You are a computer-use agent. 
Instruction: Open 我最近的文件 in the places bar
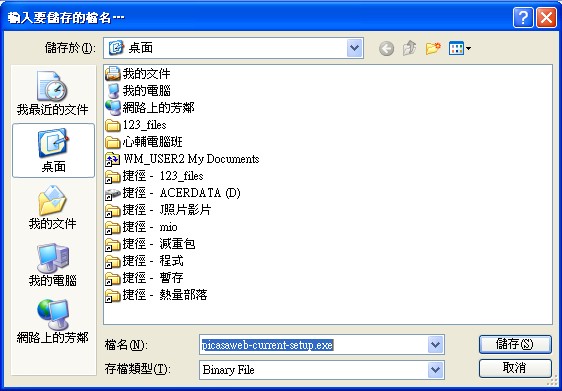coord(52,94)
